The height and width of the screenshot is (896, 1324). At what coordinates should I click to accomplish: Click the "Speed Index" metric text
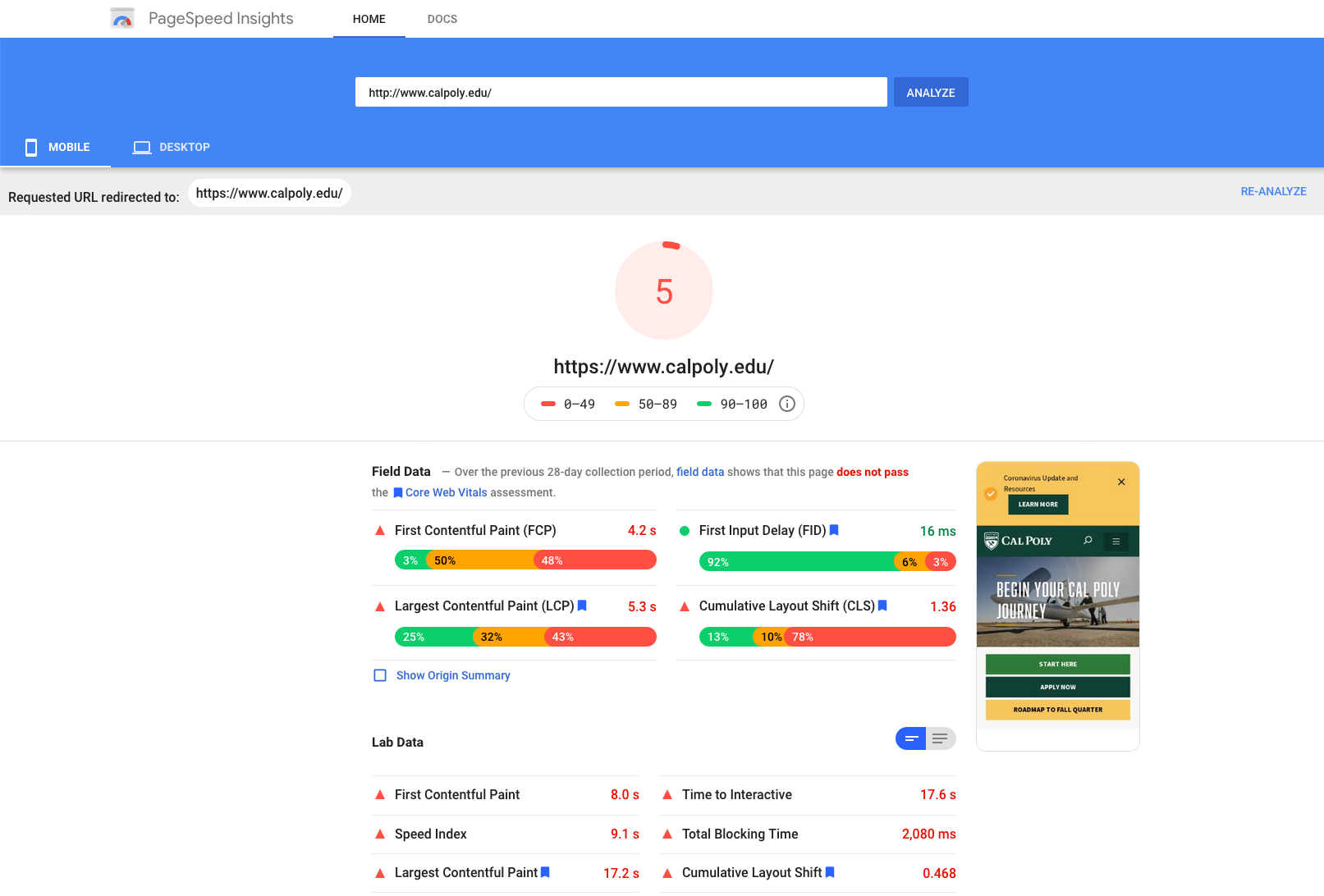tap(431, 834)
